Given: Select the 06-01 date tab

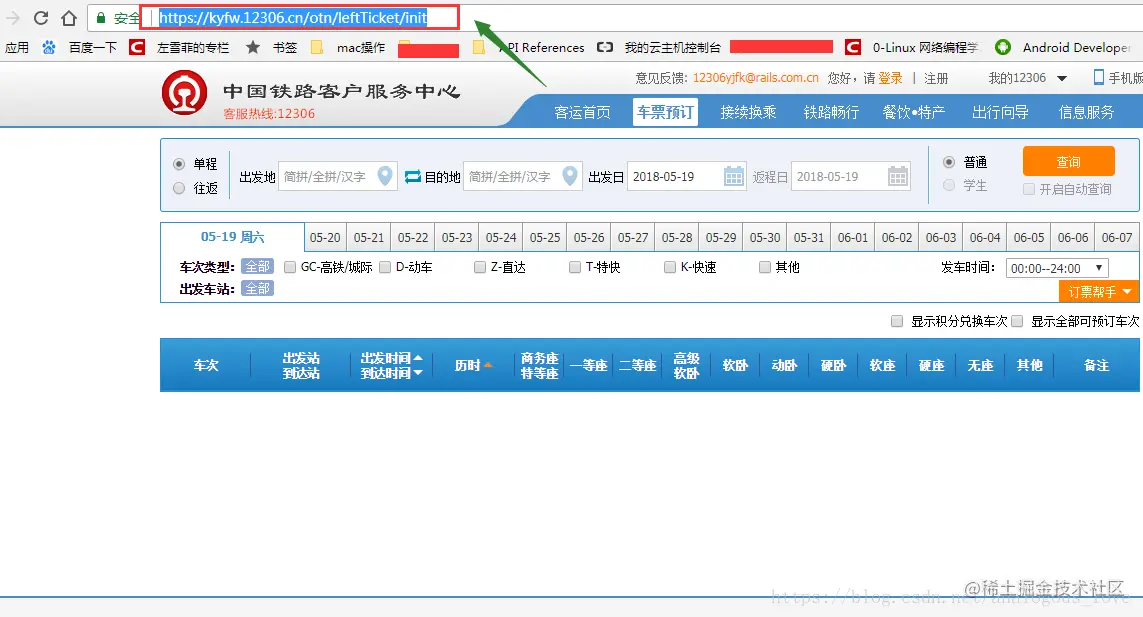Looking at the screenshot, I should pos(853,237).
